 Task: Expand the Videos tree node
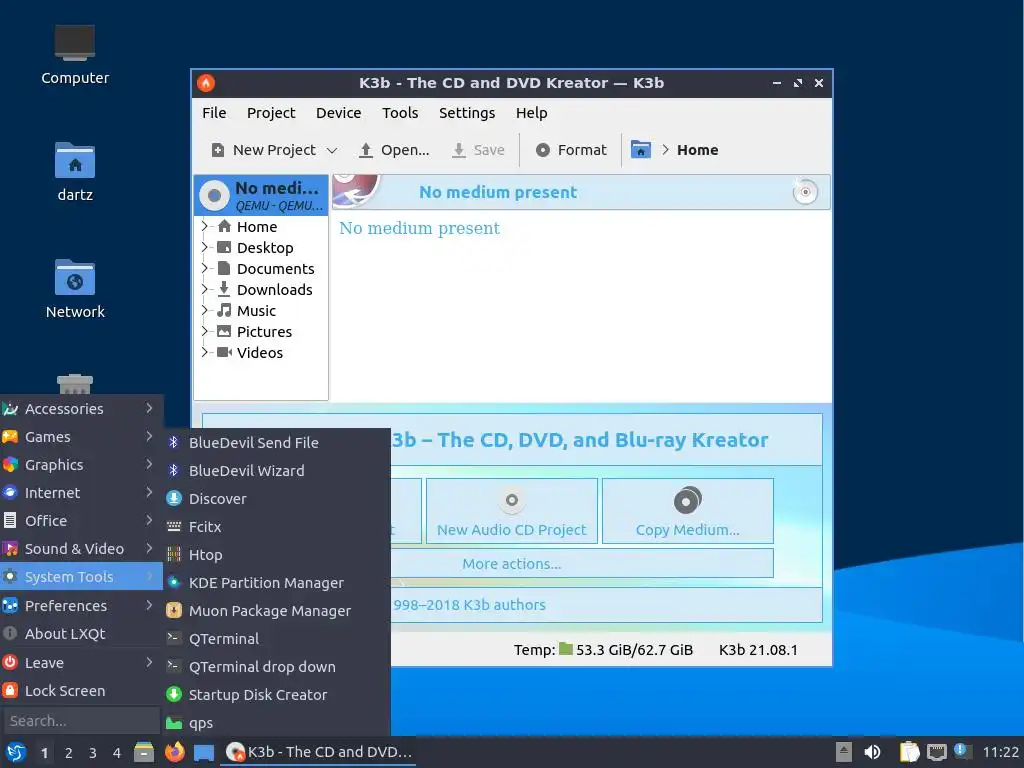pyautogui.click(x=205, y=351)
